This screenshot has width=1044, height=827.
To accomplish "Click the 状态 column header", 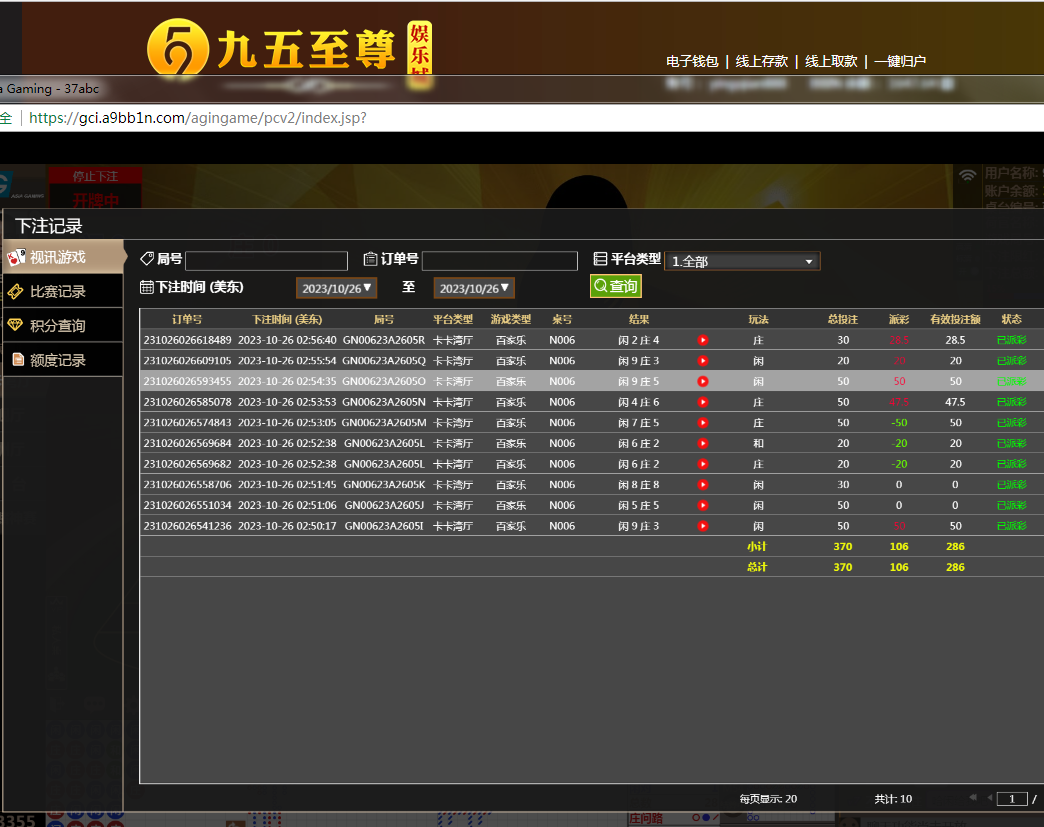I will 1011,320.
